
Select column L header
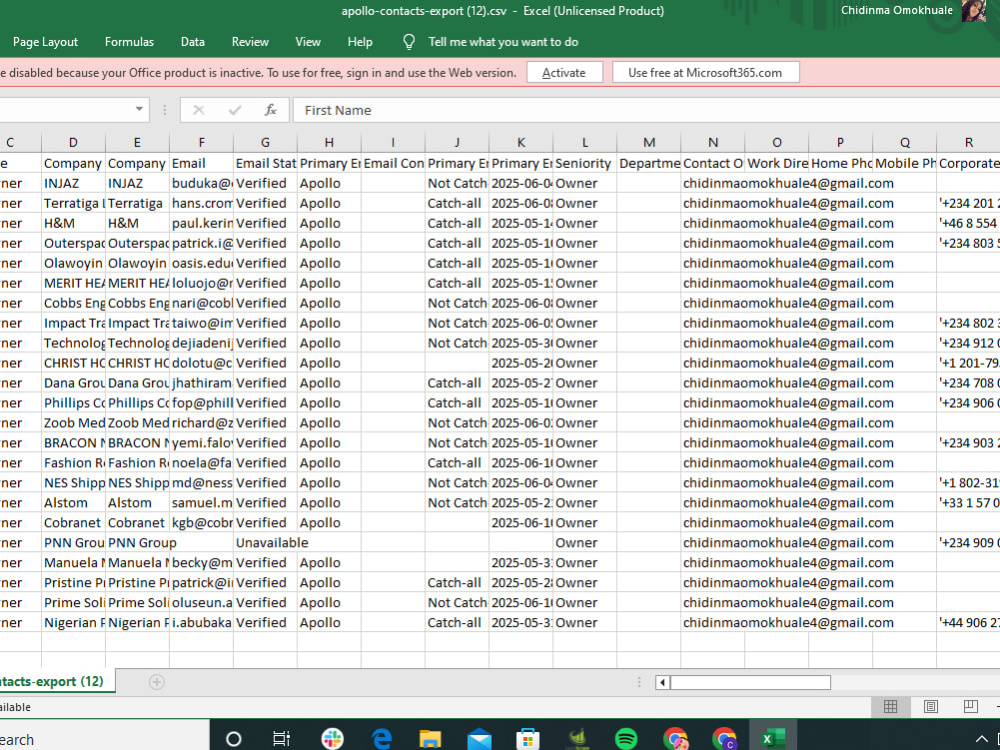(585, 142)
